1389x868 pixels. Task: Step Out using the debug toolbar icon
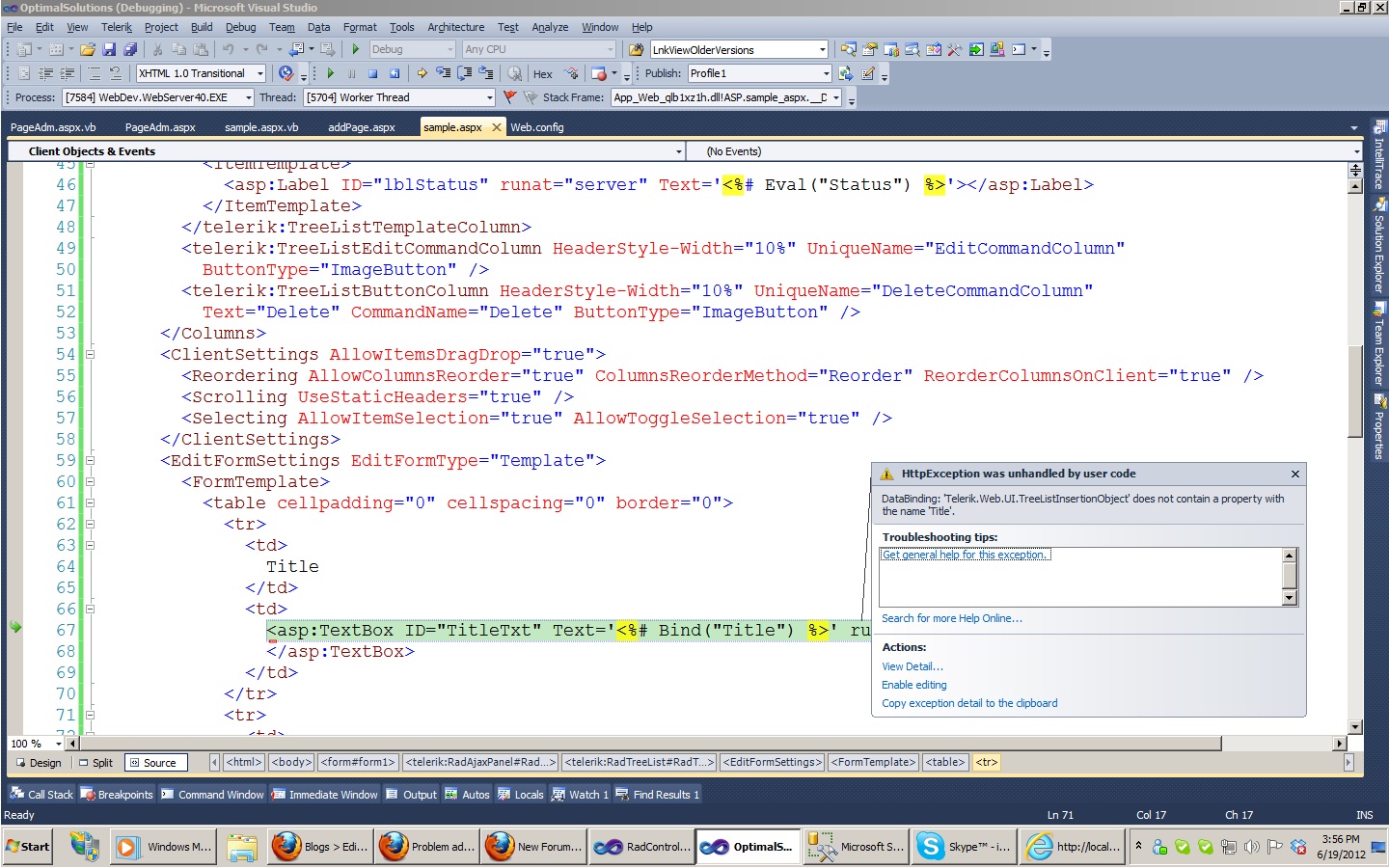(486, 73)
